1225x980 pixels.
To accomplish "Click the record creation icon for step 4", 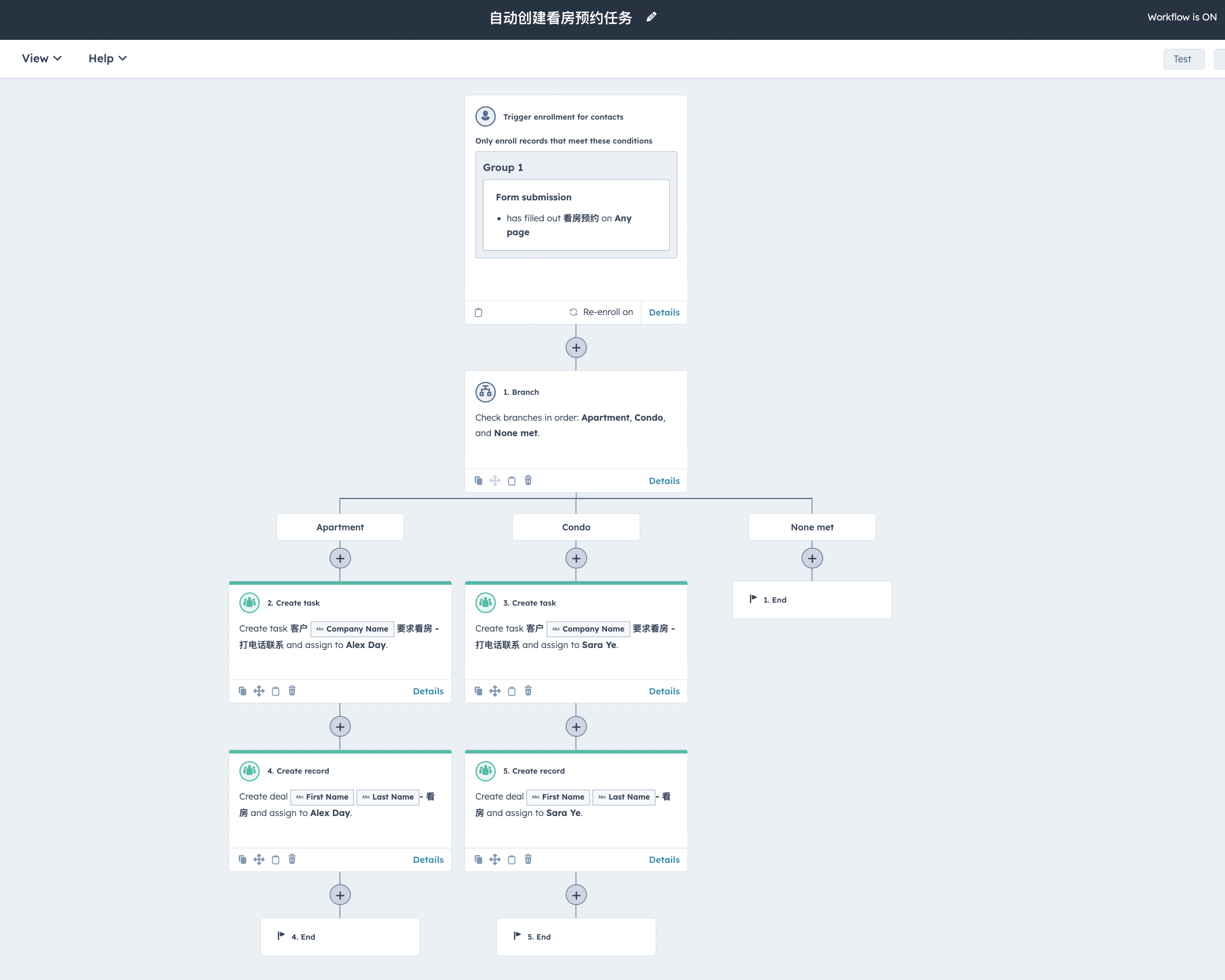I will (x=249, y=770).
